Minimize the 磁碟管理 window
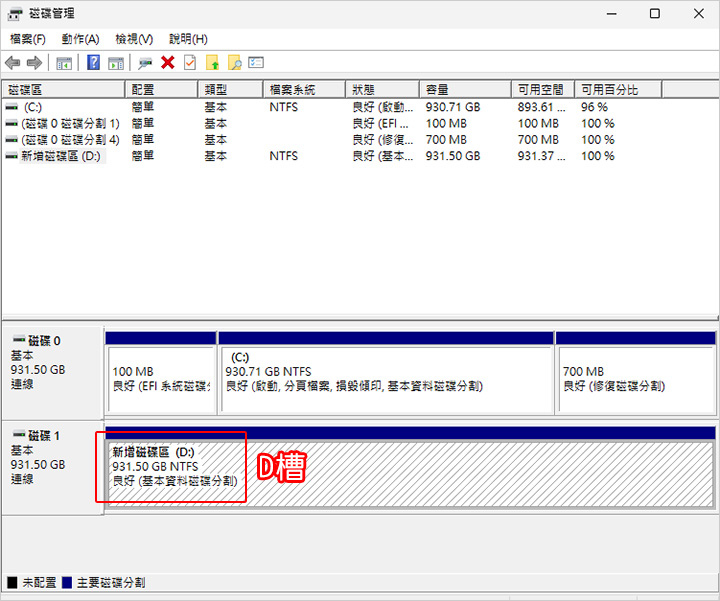 click(612, 14)
